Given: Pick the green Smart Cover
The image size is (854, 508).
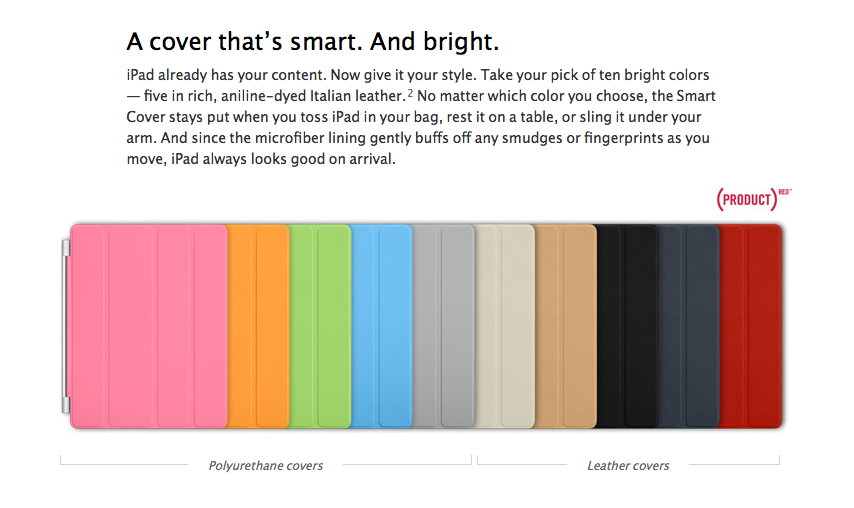Looking at the screenshot, I should (x=320, y=326).
